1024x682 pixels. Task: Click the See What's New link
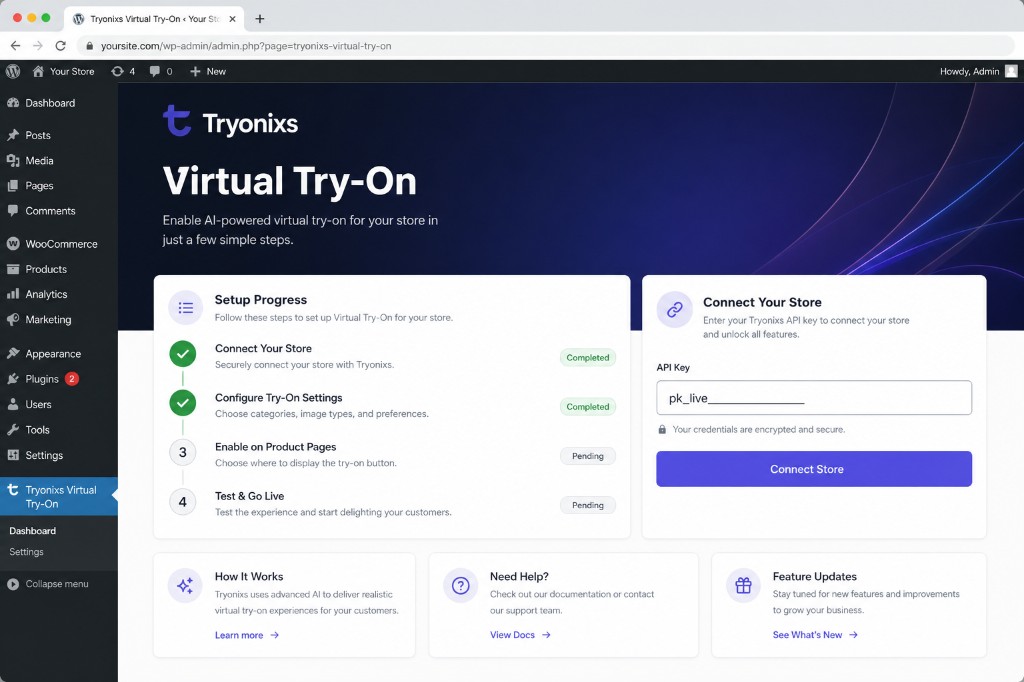(815, 635)
